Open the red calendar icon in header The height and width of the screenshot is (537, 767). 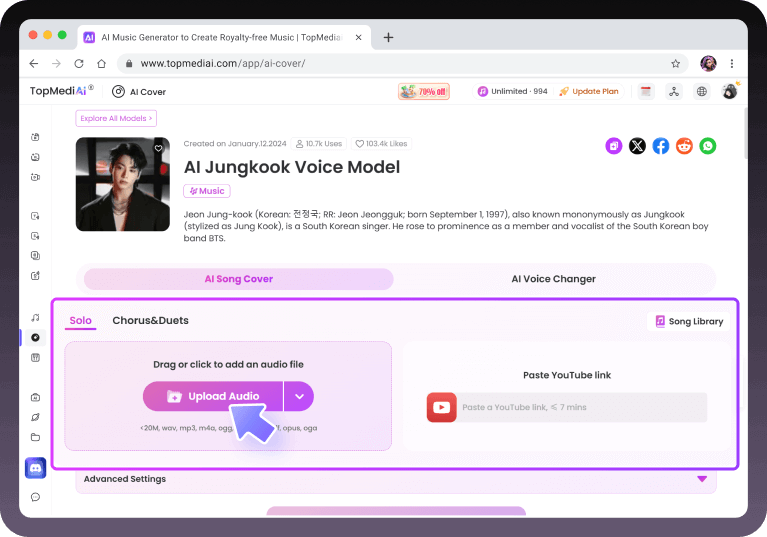(646, 91)
